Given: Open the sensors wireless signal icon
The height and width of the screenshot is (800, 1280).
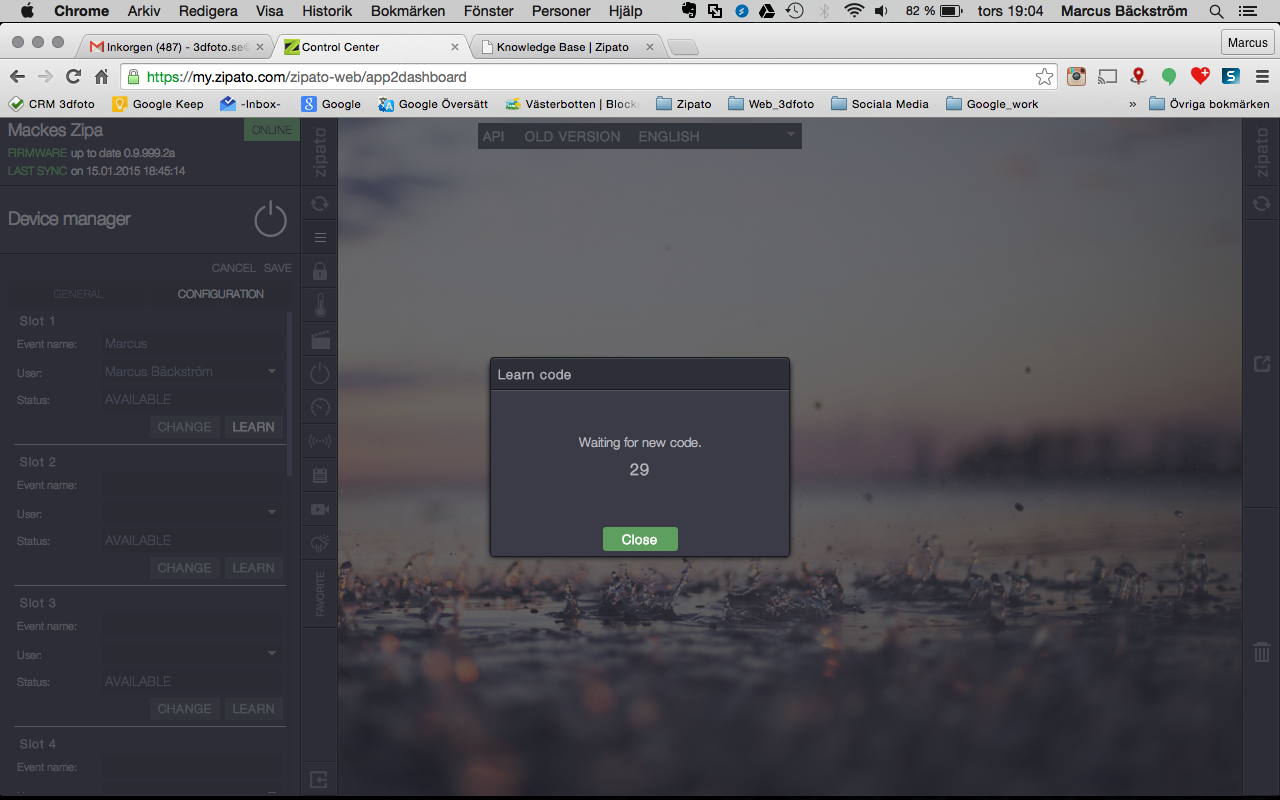Looking at the screenshot, I should click(x=320, y=441).
